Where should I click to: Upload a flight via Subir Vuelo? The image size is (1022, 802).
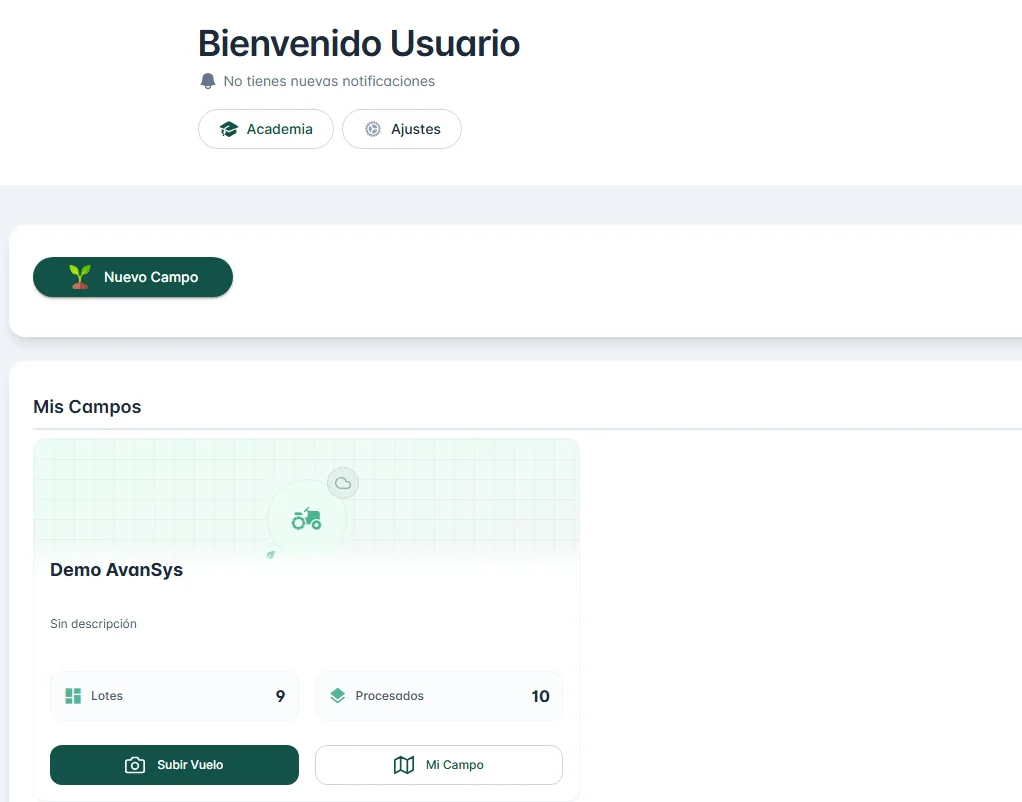[175, 765]
